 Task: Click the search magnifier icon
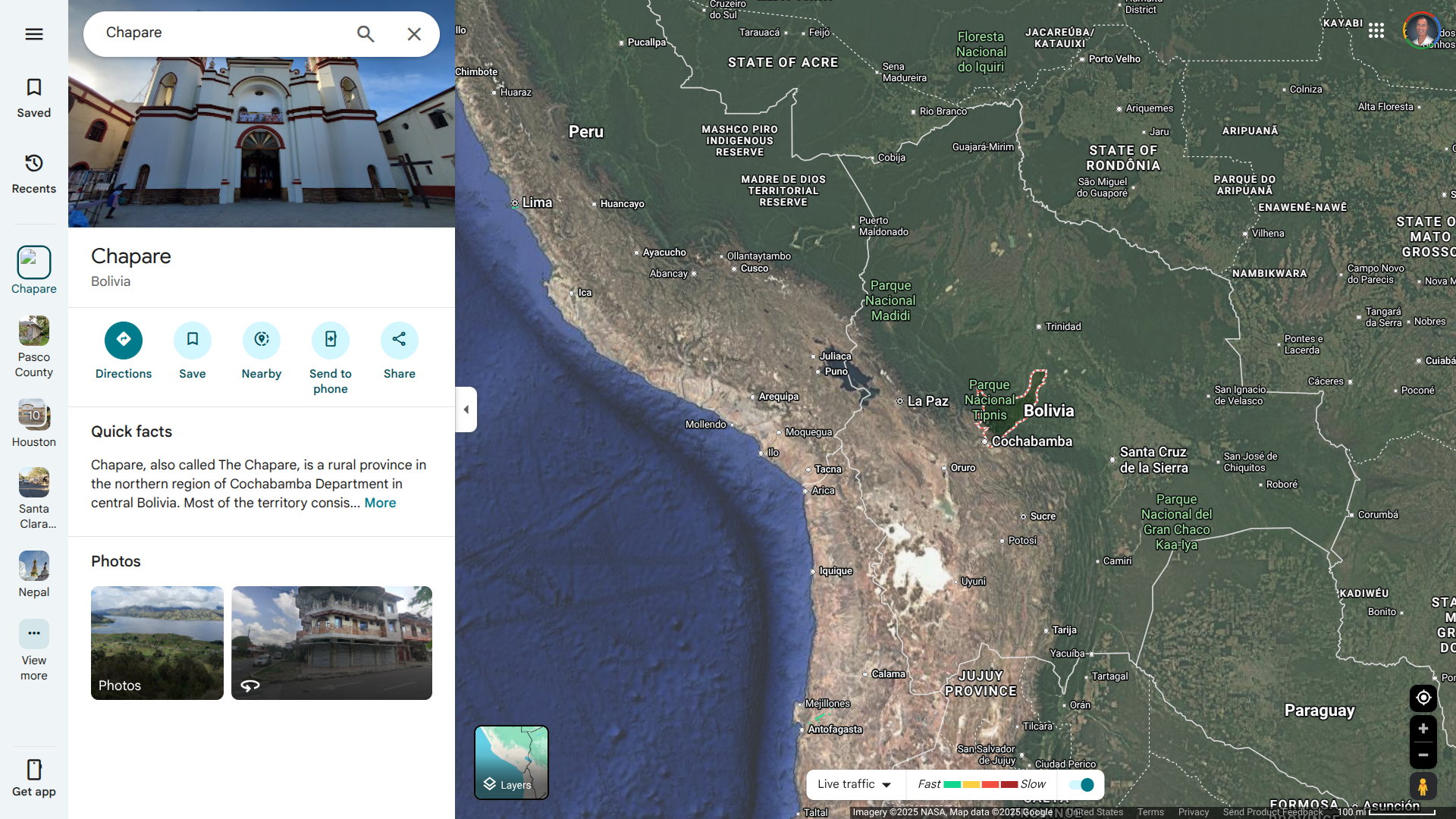point(366,34)
